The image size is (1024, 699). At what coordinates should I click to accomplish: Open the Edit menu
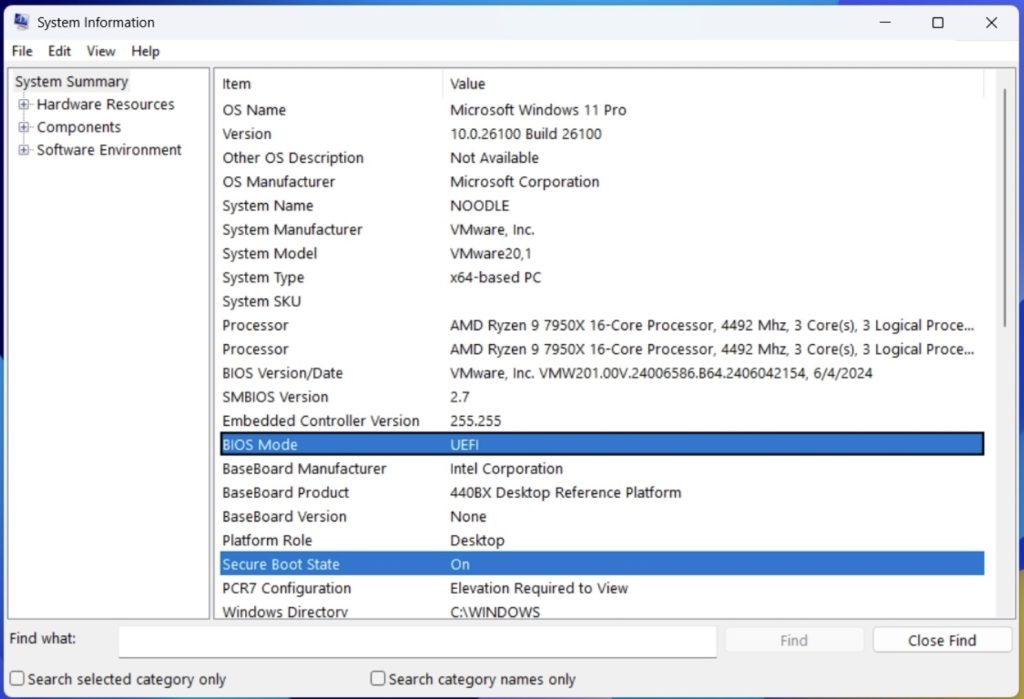[x=59, y=51]
